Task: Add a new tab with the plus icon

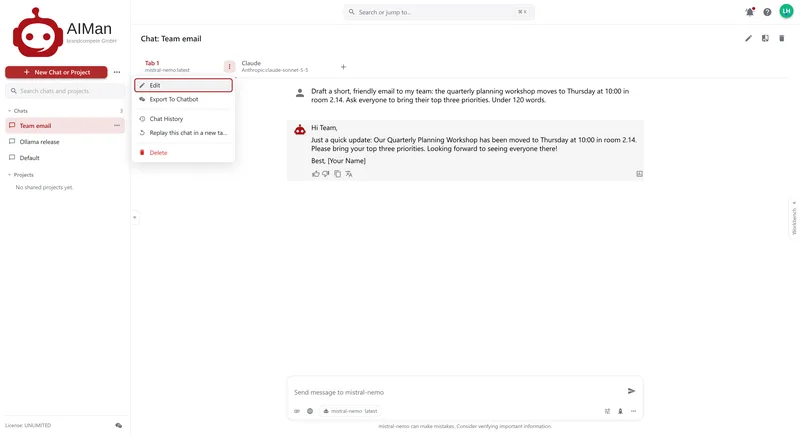Action: [x=343, y=67]
